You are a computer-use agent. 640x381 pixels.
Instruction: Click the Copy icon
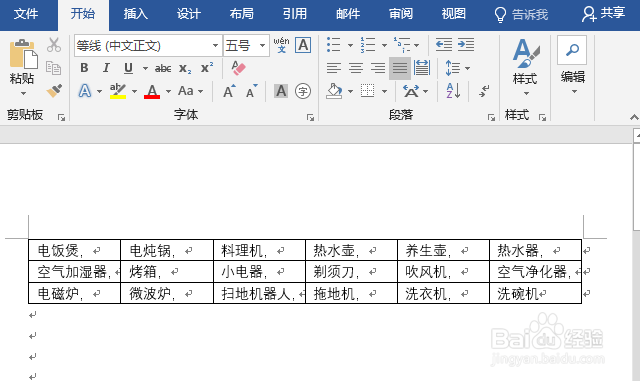click(x=53, y=68)
